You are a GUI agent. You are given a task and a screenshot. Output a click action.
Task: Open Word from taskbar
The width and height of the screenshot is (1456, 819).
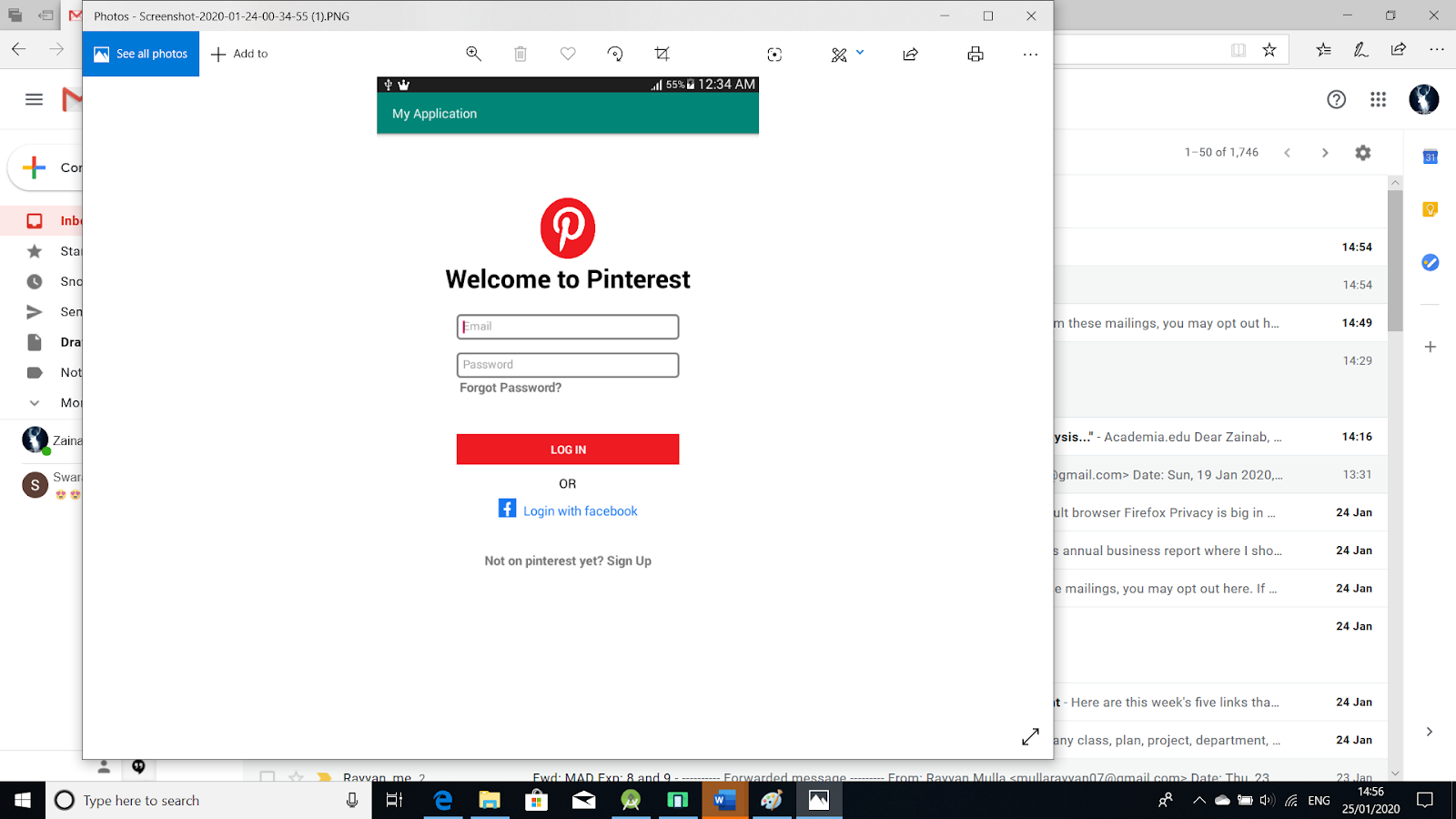pyautogui.click(x=724, y=800)
